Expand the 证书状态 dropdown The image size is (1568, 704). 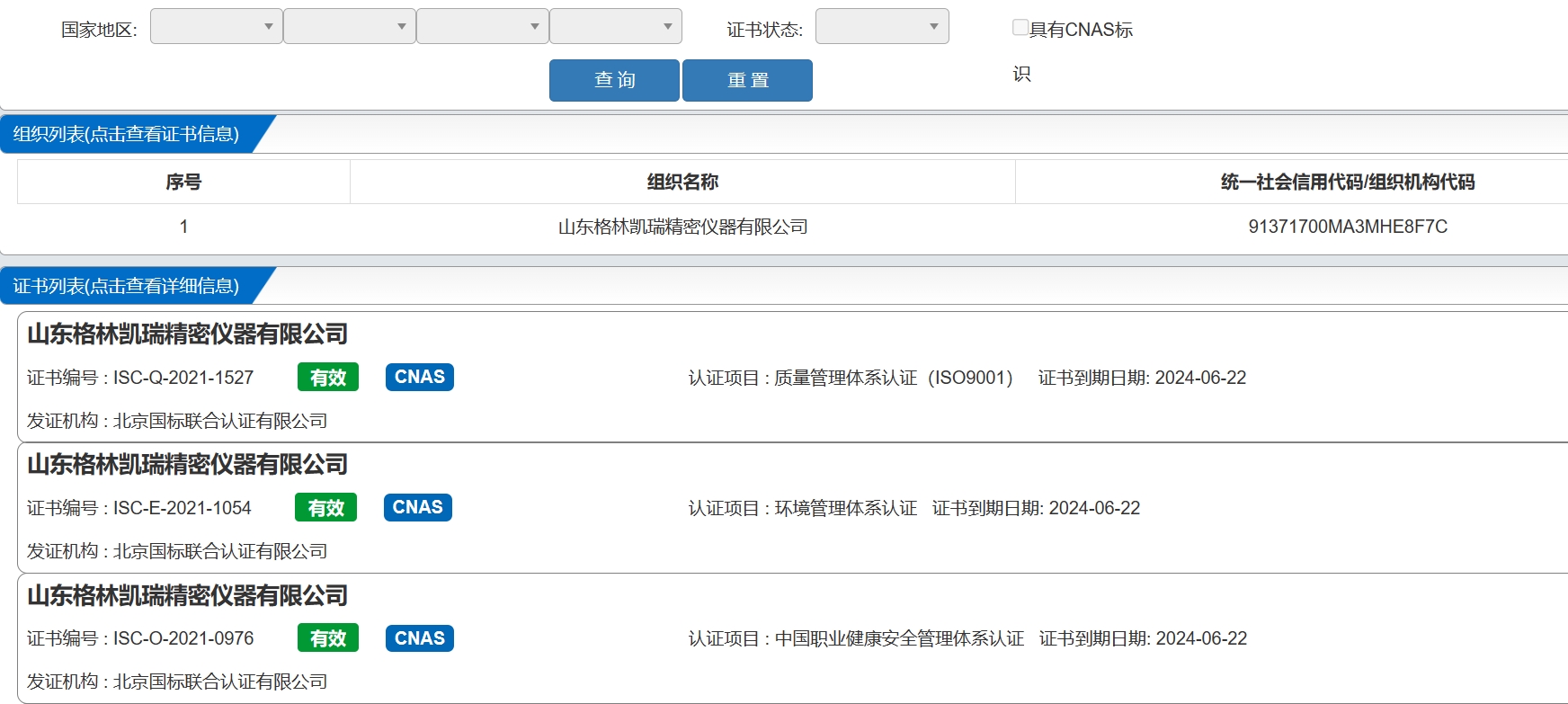pyautogui.click(x=882, y=26)
